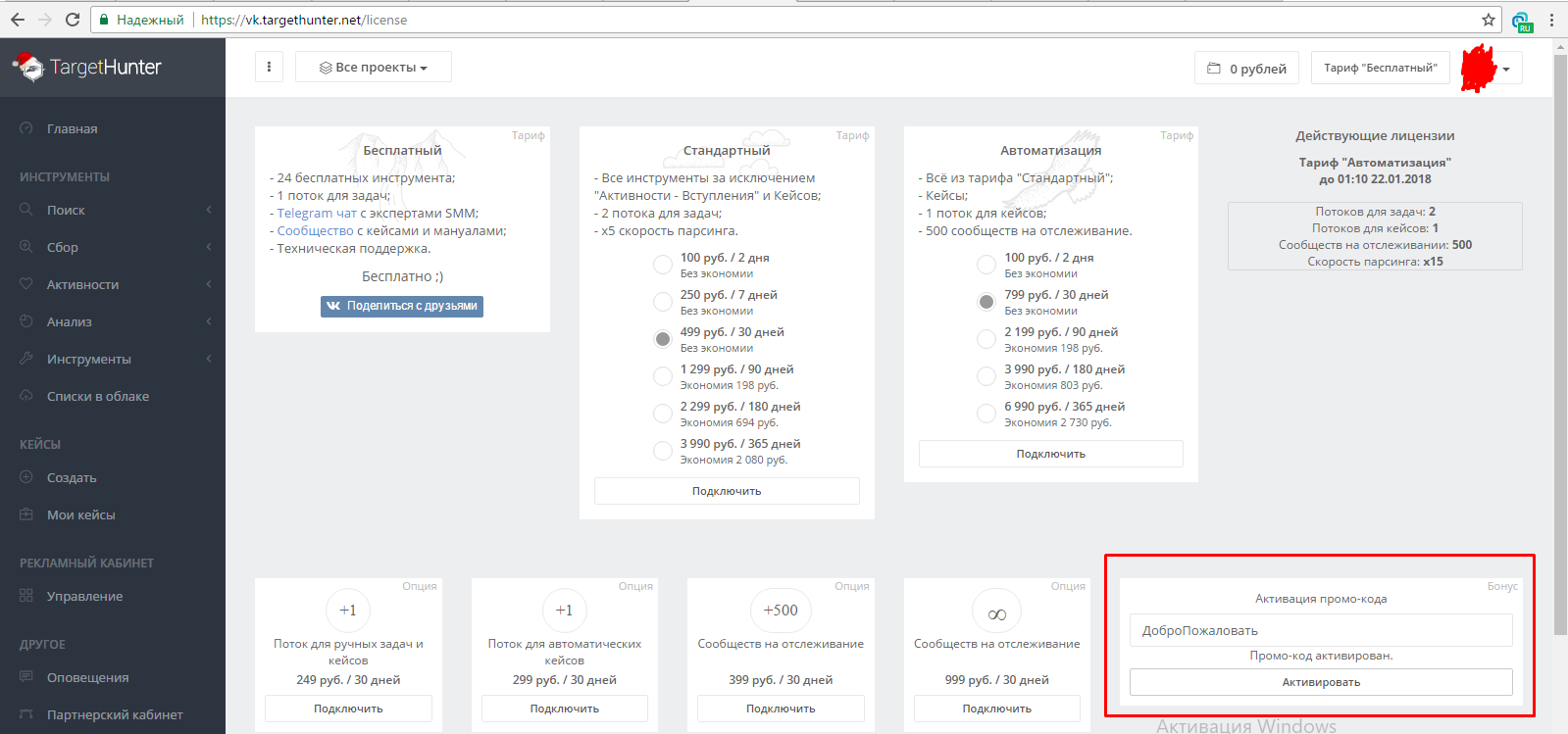Click the promo code input field
Screen dimensions: 1568x734
pyautogui.click(x=1320, y=630)
